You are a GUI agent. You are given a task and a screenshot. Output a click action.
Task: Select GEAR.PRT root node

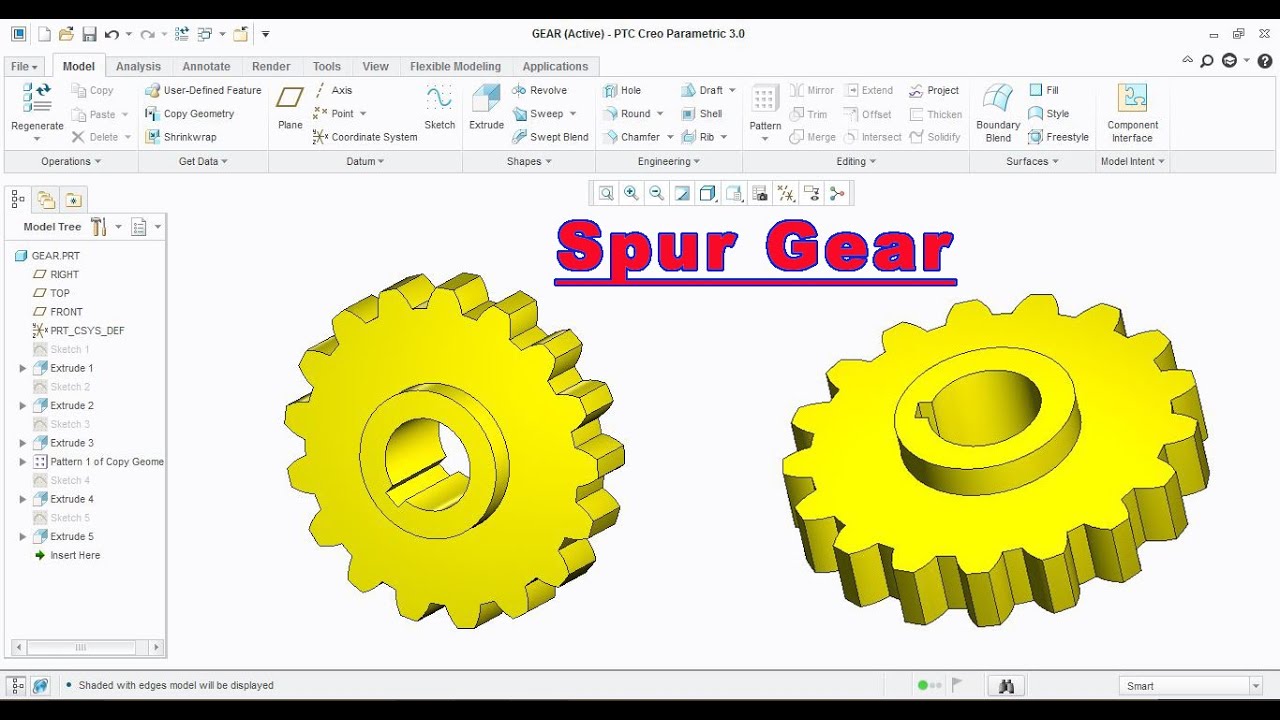pyautogui.click(x=47, y=256)
